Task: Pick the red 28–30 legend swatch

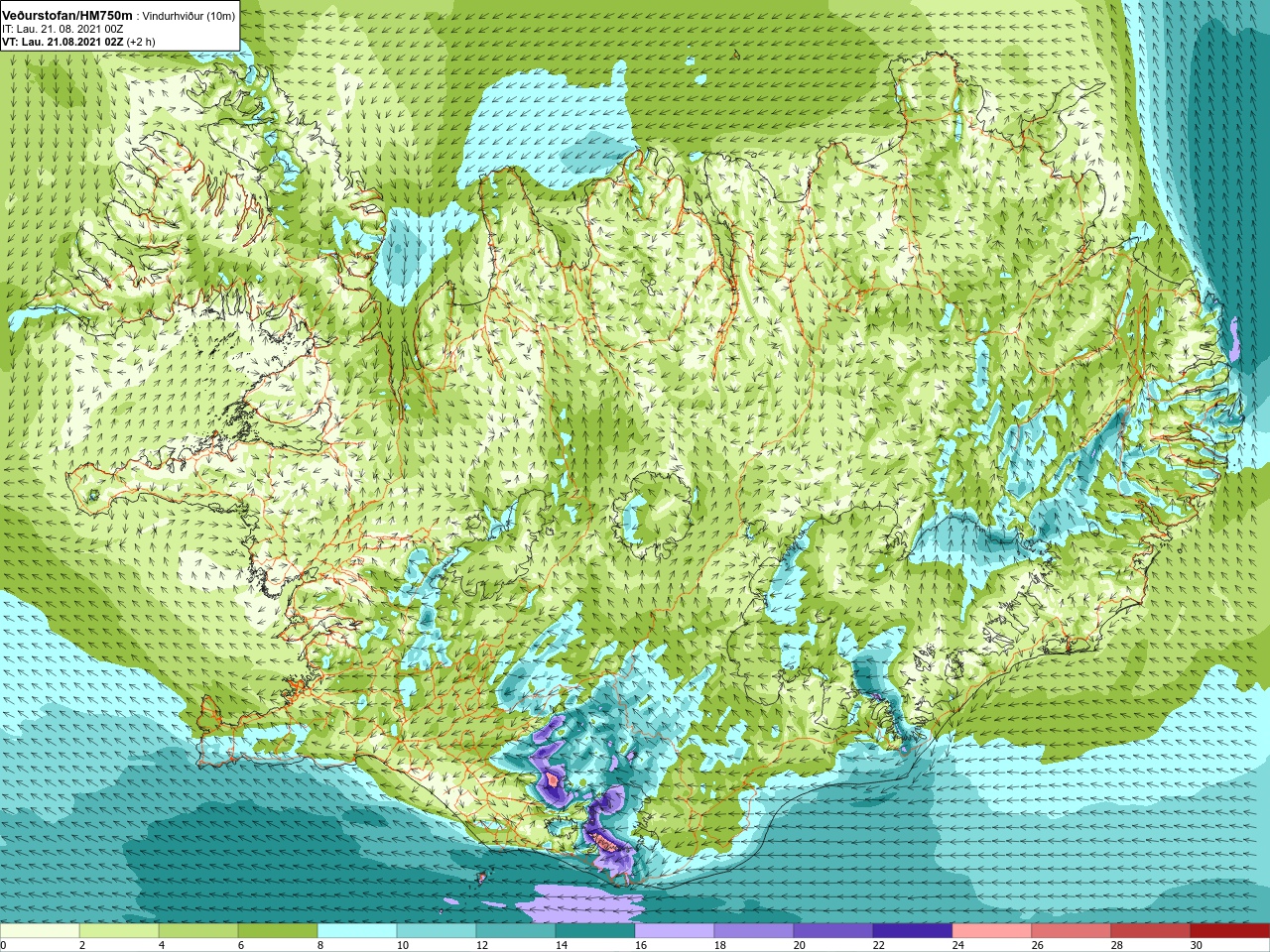Action: pyautogui.click(x=1151, y=930)
